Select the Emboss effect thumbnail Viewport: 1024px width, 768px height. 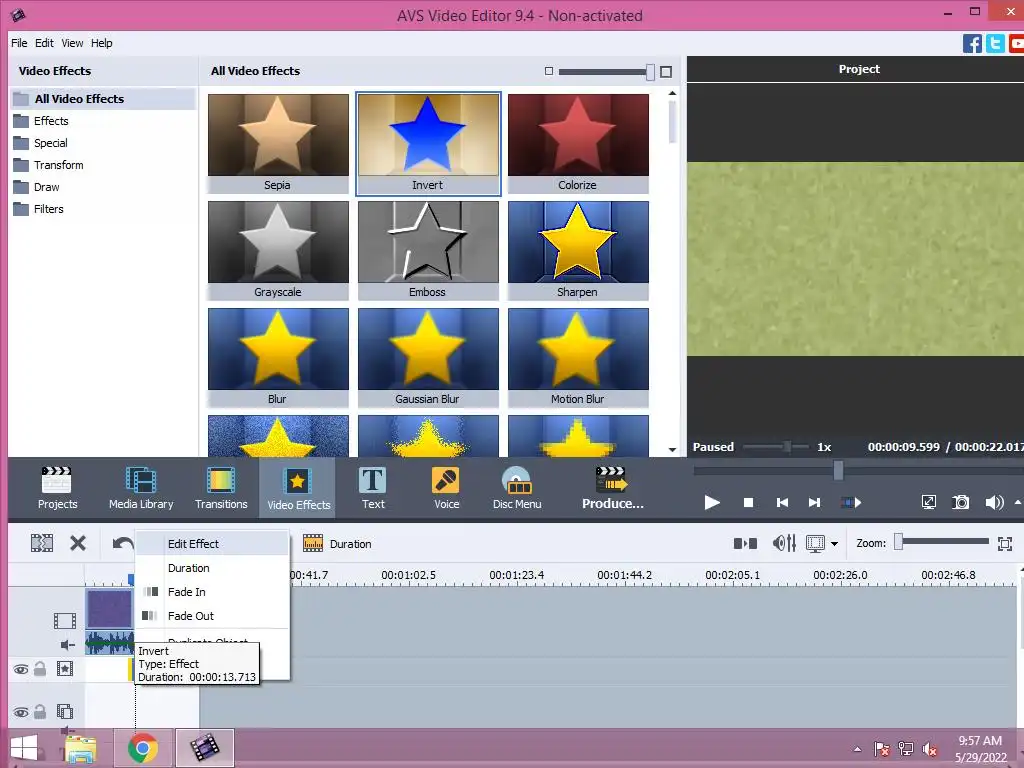click(428, 250)
